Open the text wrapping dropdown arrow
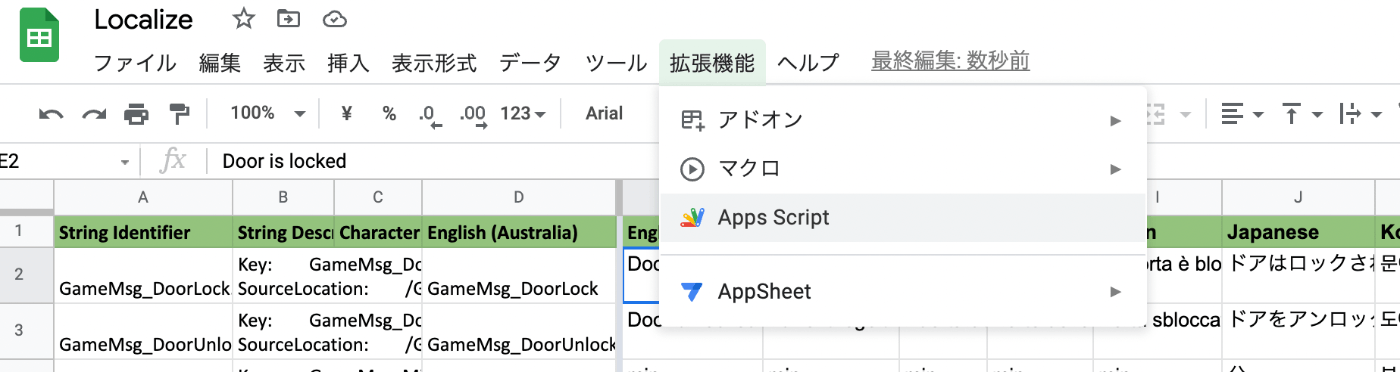The width and height of the screenshot is (1400, 372). click(1376, 114)
